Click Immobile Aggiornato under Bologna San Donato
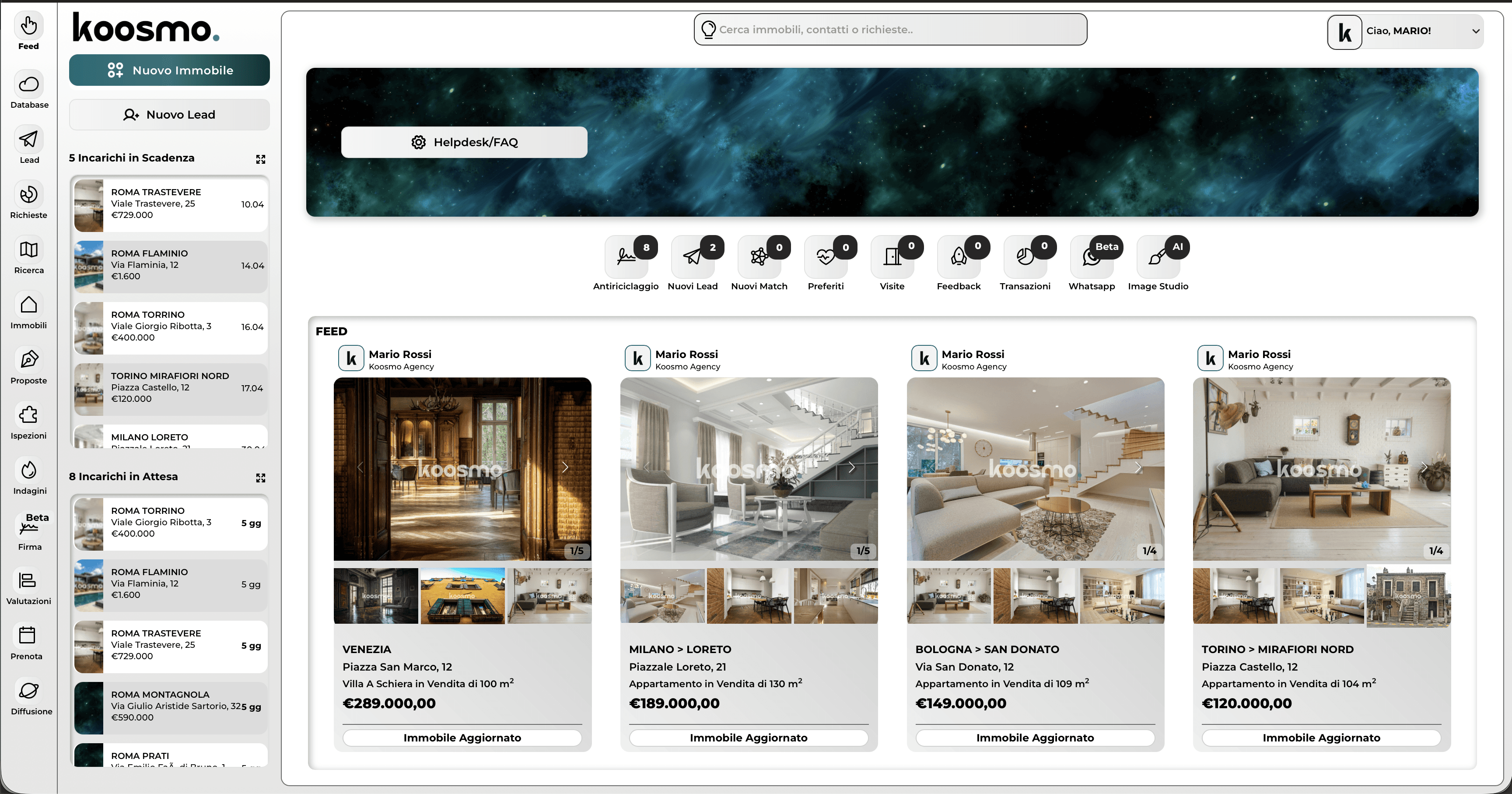 coord(1036,738)
